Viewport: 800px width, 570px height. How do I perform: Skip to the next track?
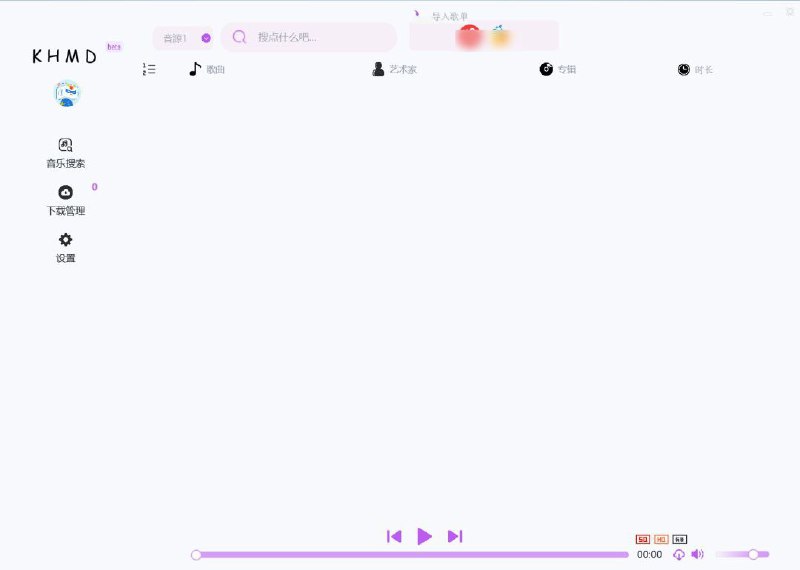tap(455, 536)
